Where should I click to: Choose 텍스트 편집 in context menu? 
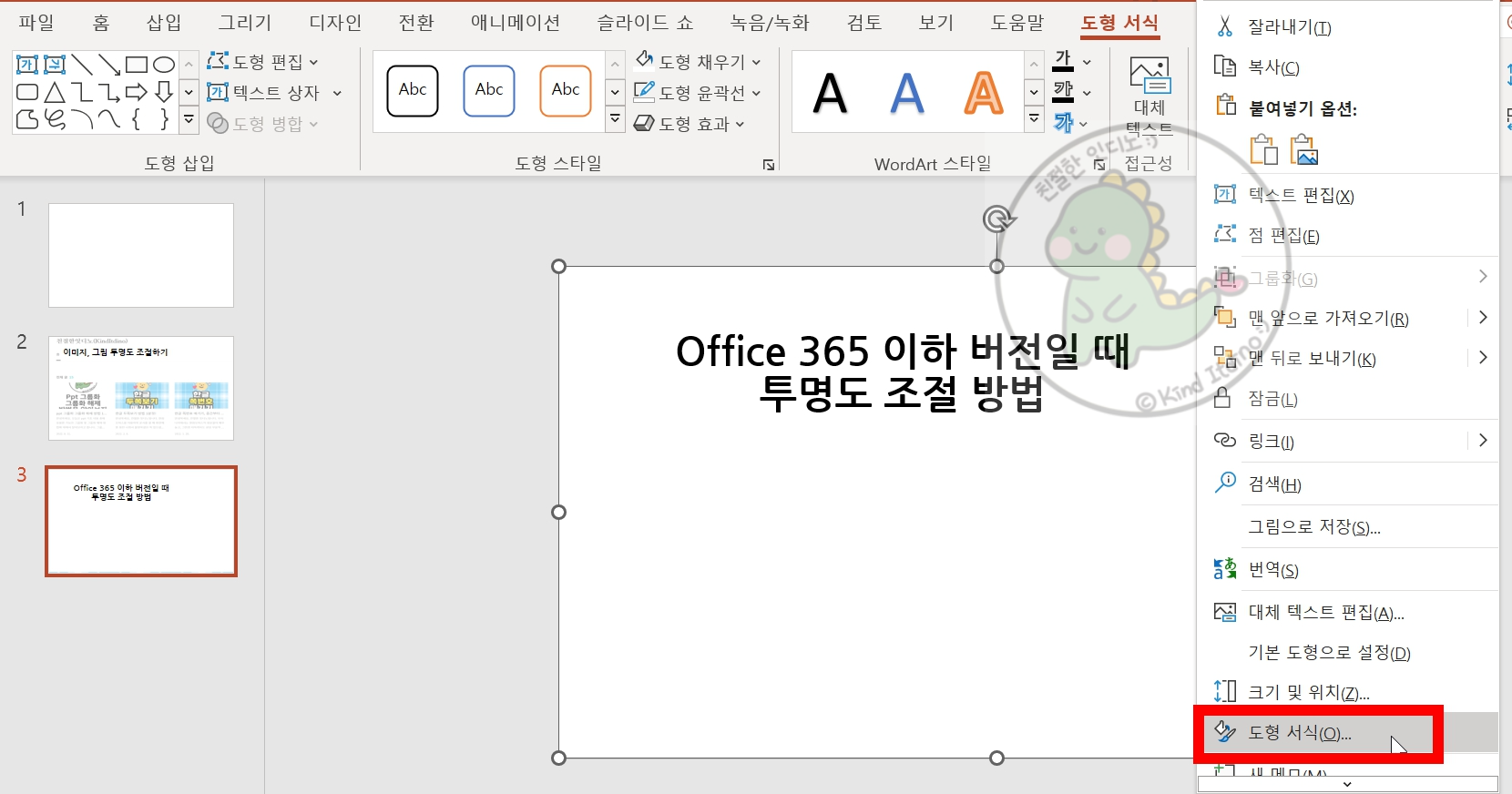[x=1347, y=195]
